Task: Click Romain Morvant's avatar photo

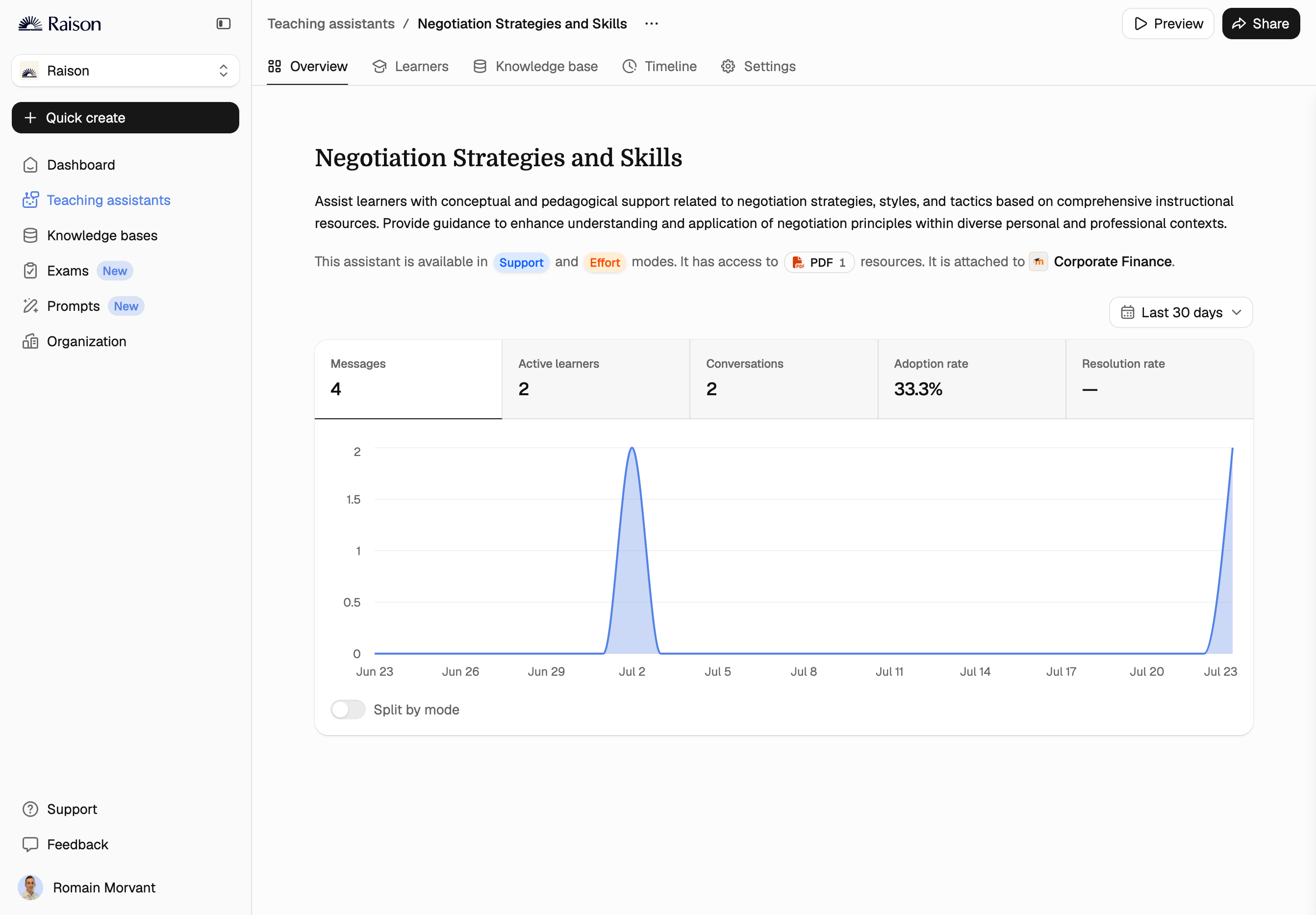Action: (30, 888)
